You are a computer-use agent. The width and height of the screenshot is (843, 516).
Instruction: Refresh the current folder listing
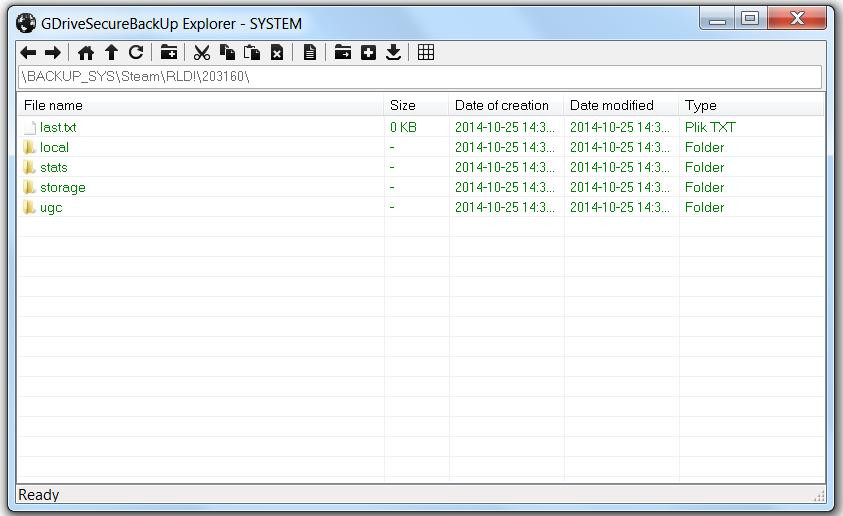pos(136,53)
